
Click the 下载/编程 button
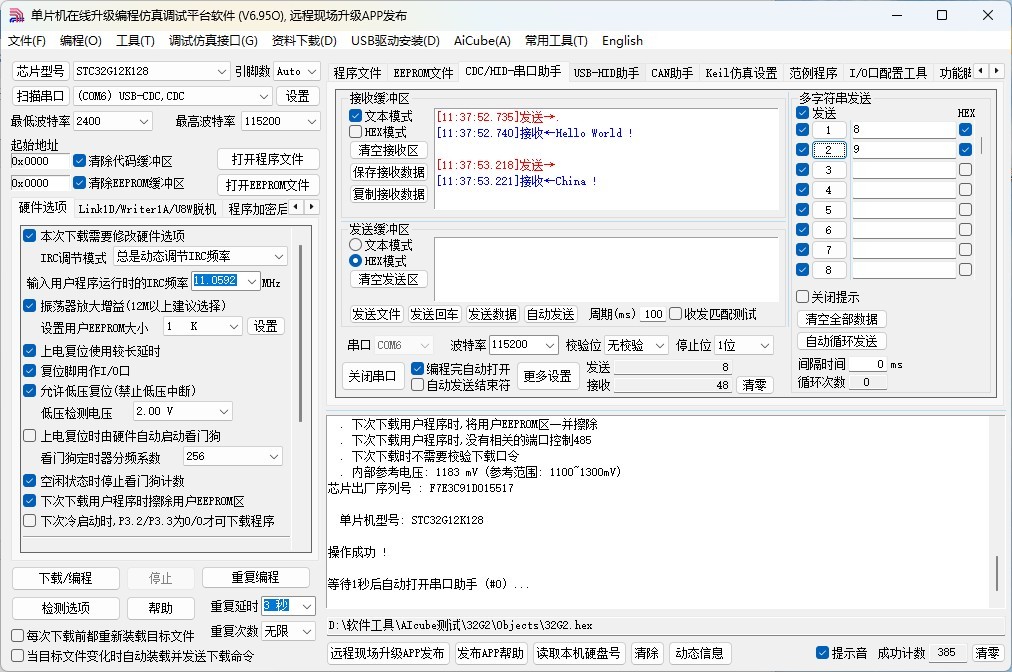pos(66,578)
